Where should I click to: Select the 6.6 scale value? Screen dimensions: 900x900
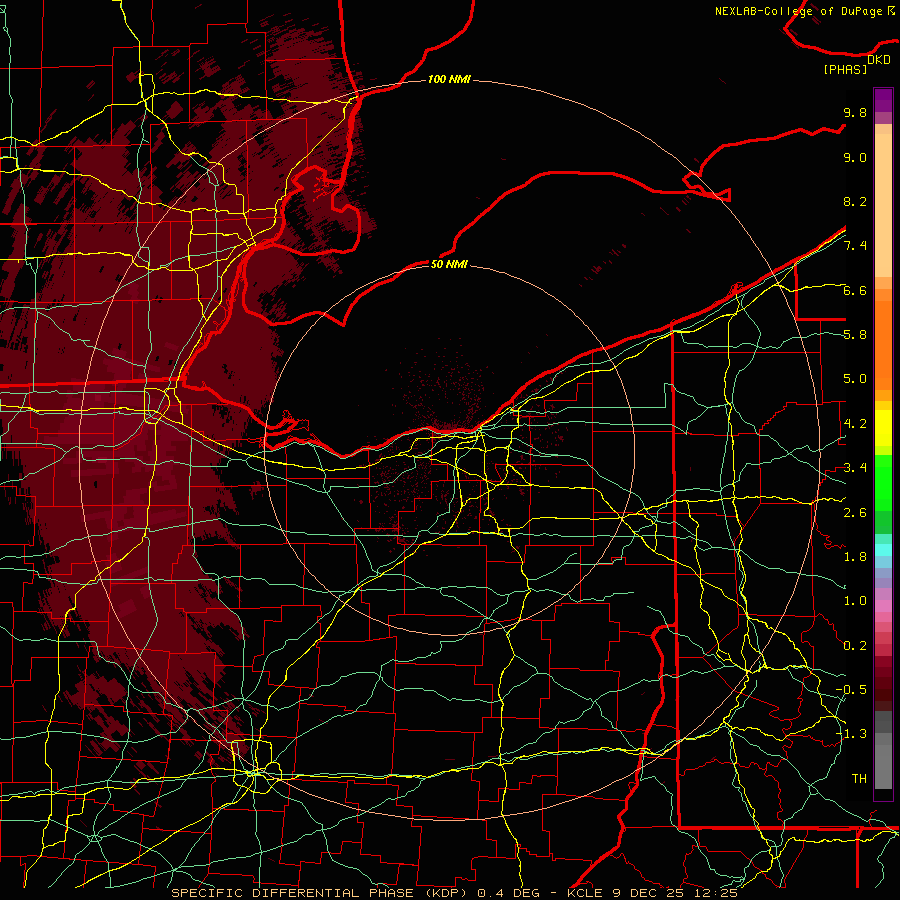pos(855,290)
